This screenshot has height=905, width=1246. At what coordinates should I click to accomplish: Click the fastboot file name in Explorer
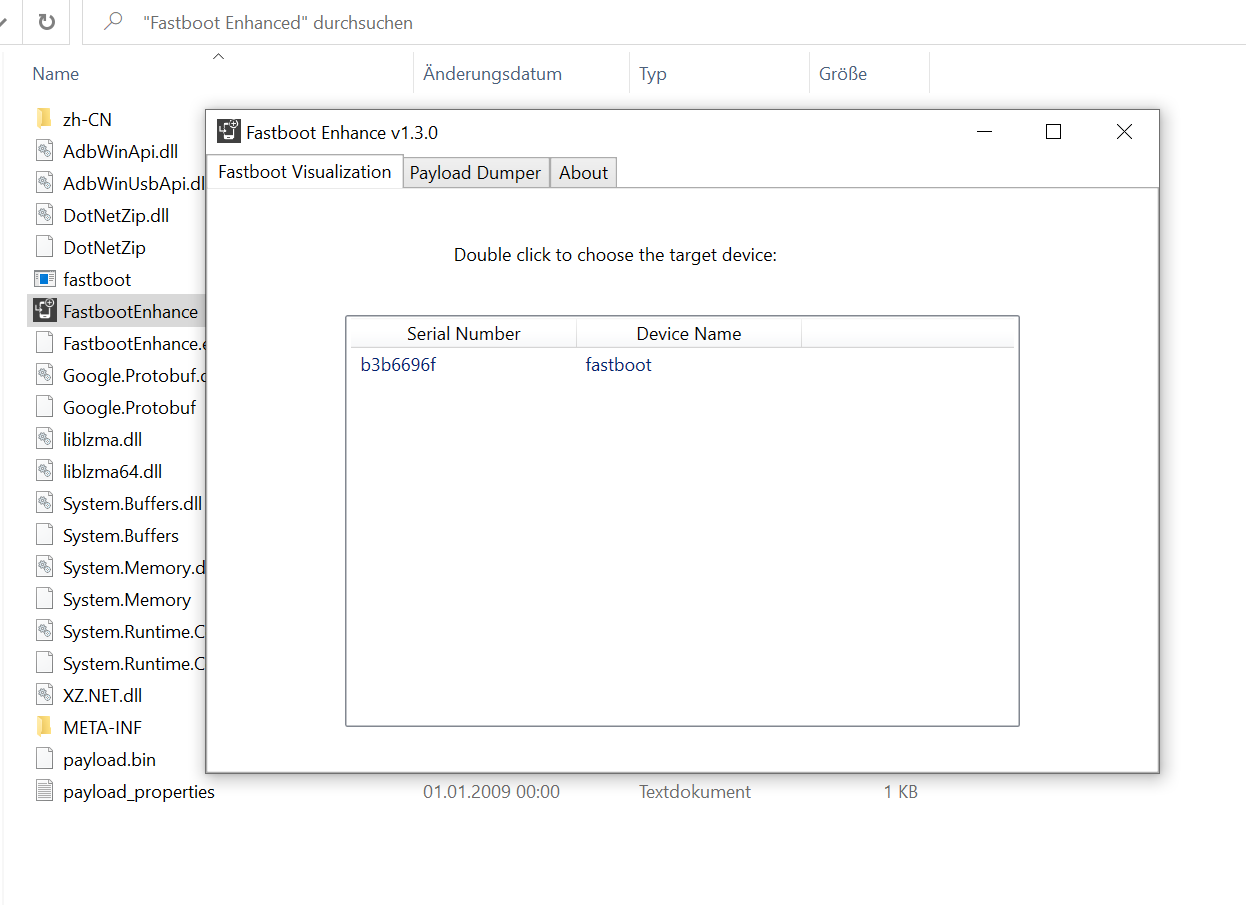click(x=97, y=280)
